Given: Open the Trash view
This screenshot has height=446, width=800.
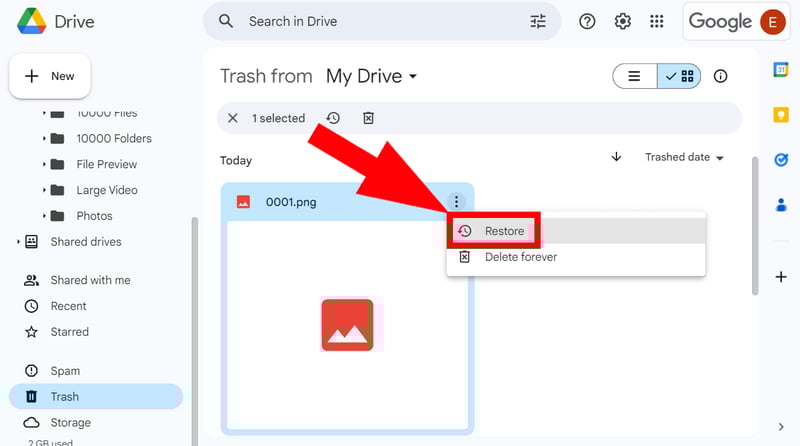Looking at the screenshot, I should (x=96, y=397).
